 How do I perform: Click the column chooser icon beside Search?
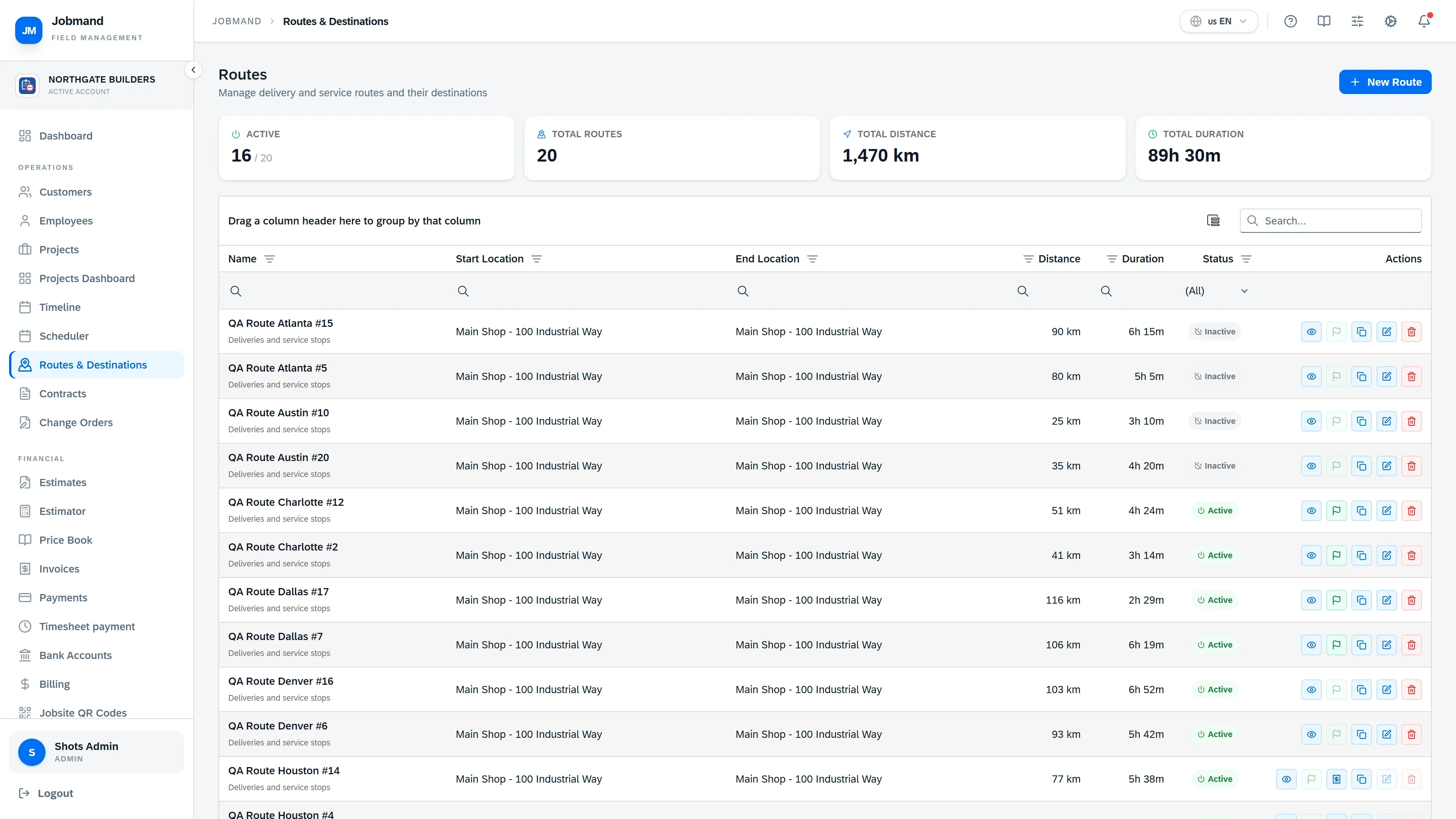coord(1213,220)
